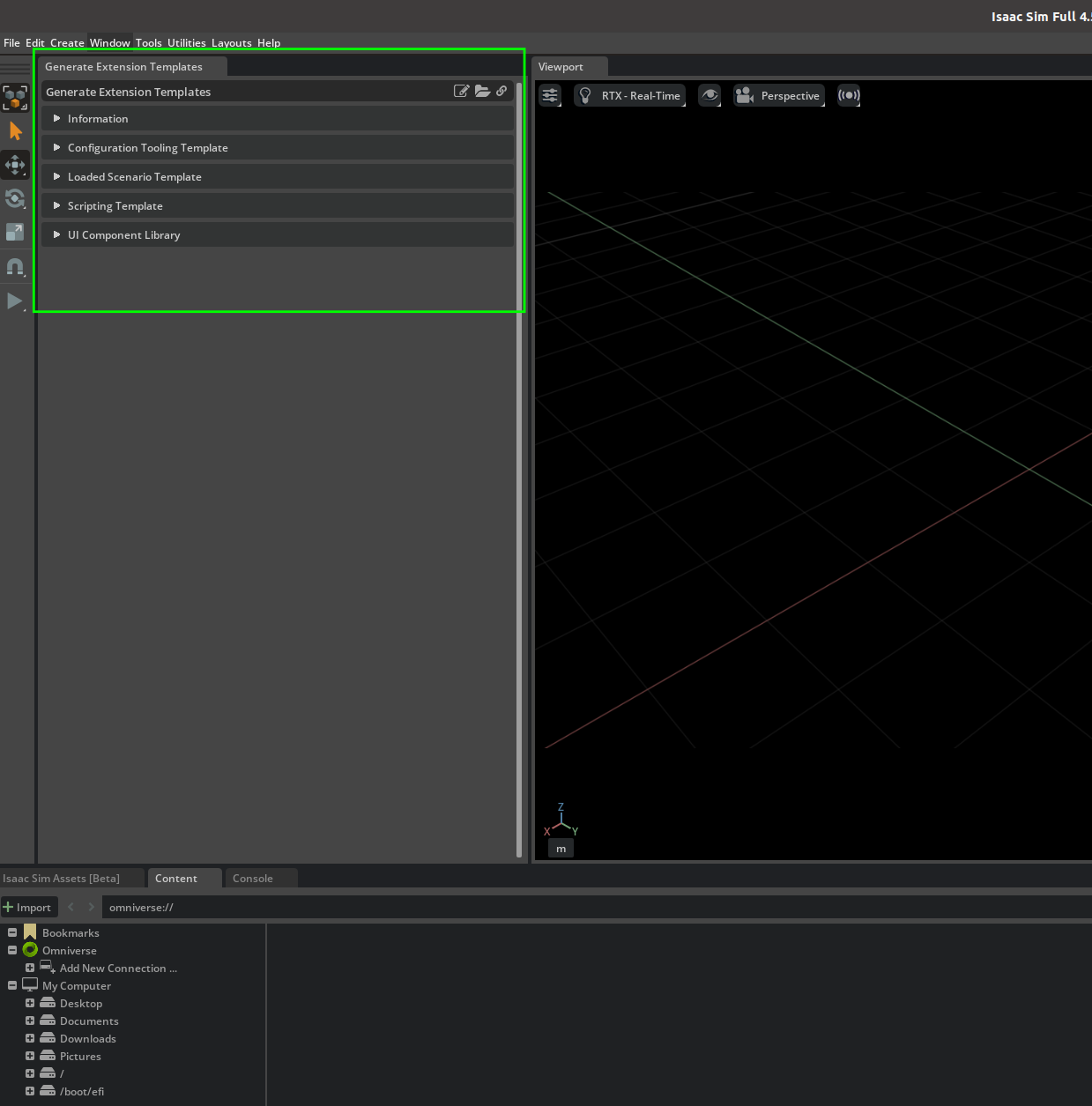The height and width of the screenshot is (1106, 1092).
Task: Open RTX - Real-Time renderer menu
Action: 629,95
